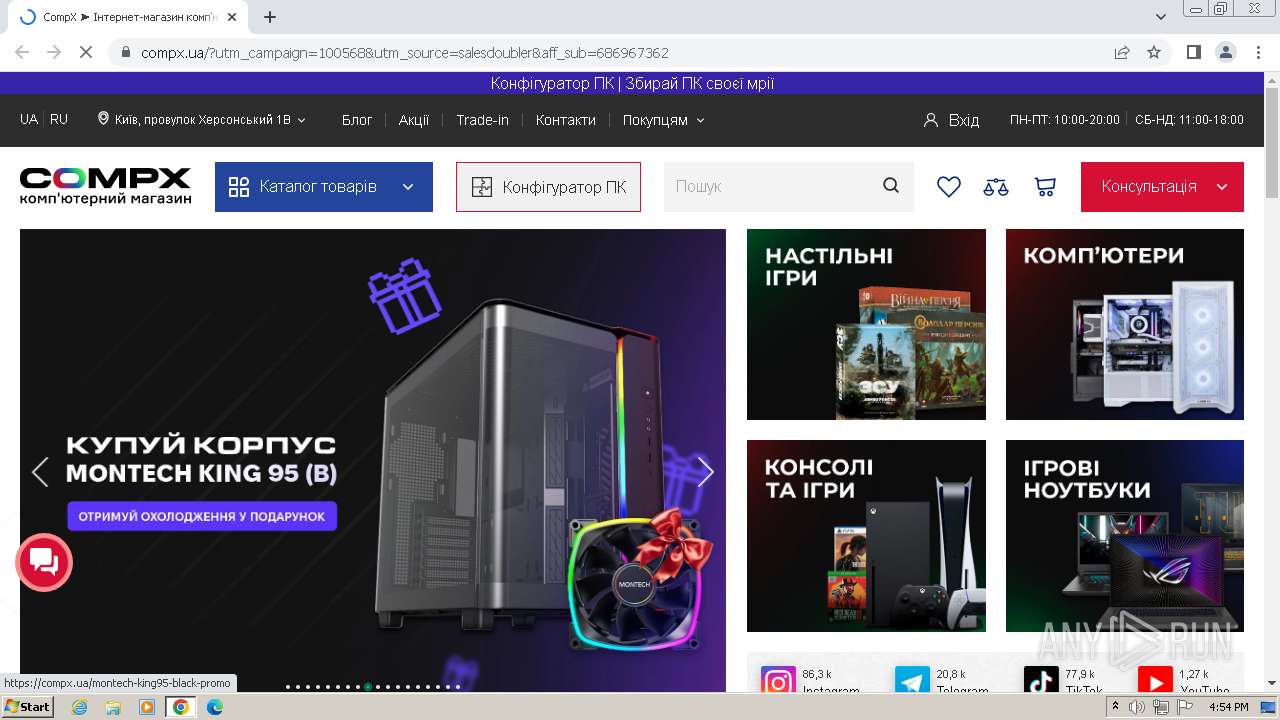Click the CompX store logo
Viewport: 1280px width, 720px height.
[x=105, y=187]
